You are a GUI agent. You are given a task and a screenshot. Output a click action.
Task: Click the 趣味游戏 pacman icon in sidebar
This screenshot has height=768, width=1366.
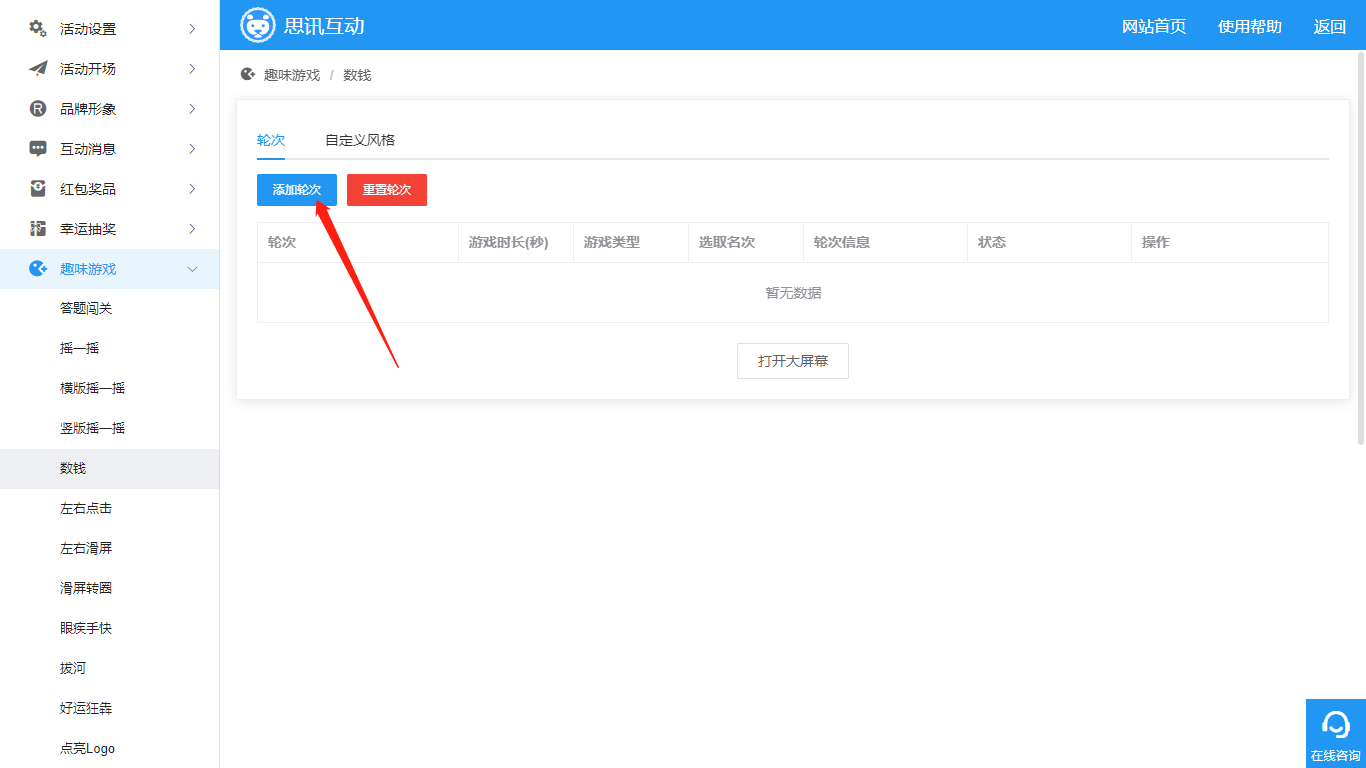(38, 268)
